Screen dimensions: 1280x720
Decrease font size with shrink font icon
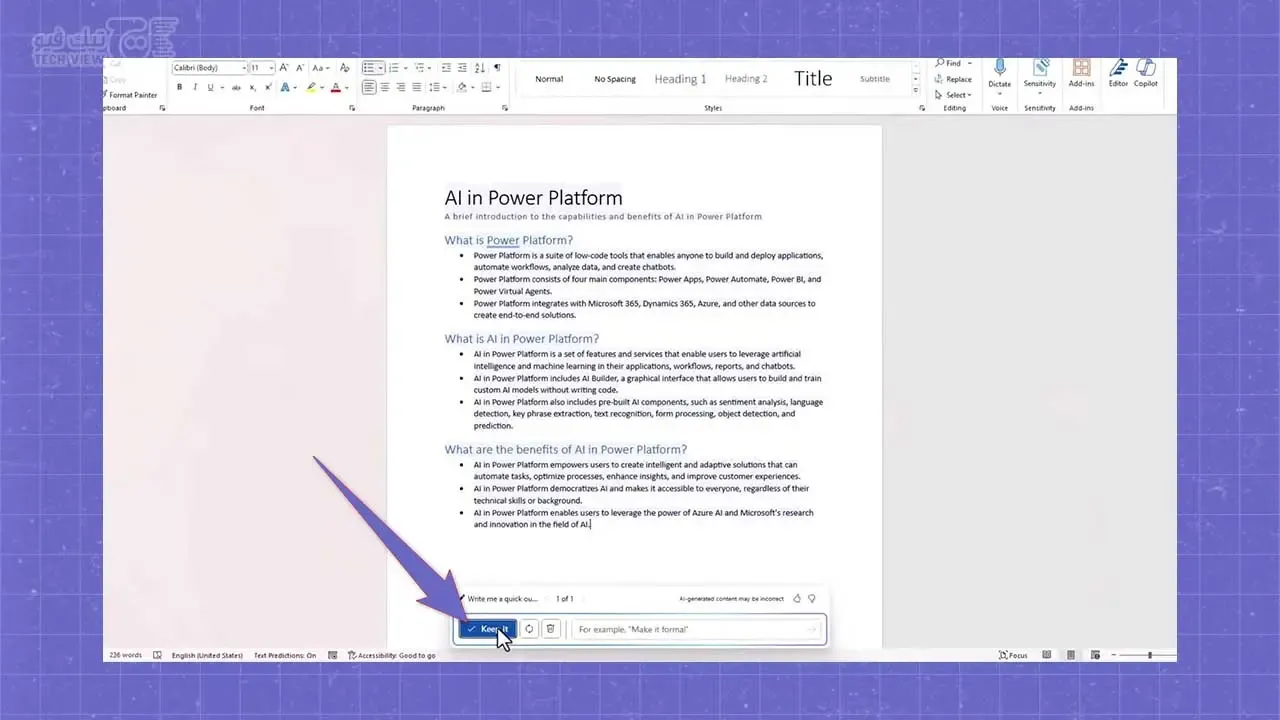click(300, 68)
